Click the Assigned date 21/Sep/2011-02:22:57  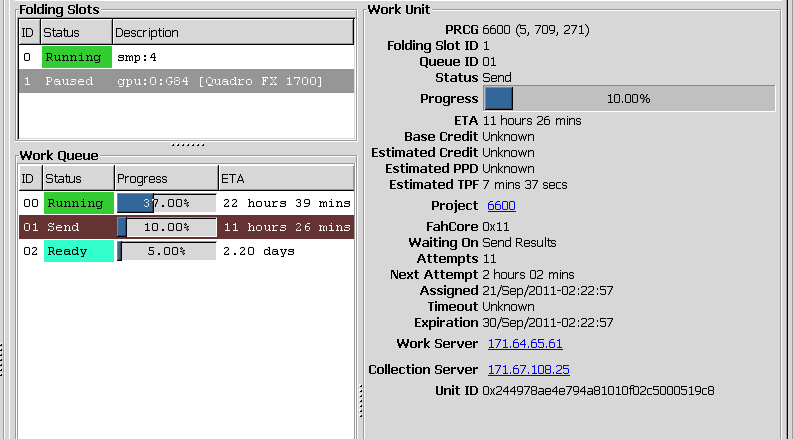tap(548, 291)
